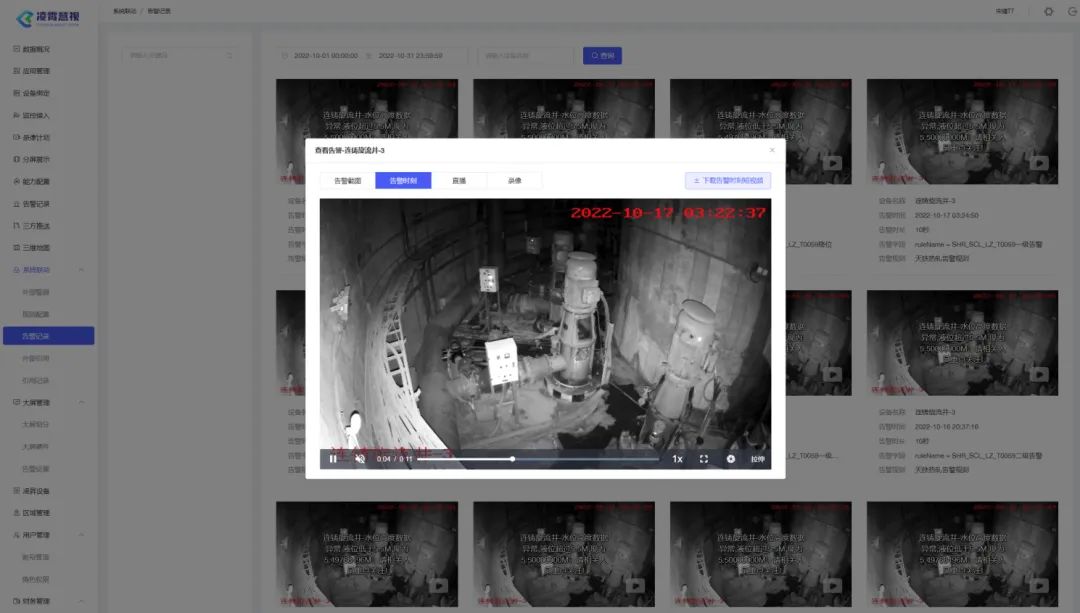The width and height of the screenshot is (1080, 613).
Task: Unmute the video with the speaker icon
Action: (x=360, y=459)
